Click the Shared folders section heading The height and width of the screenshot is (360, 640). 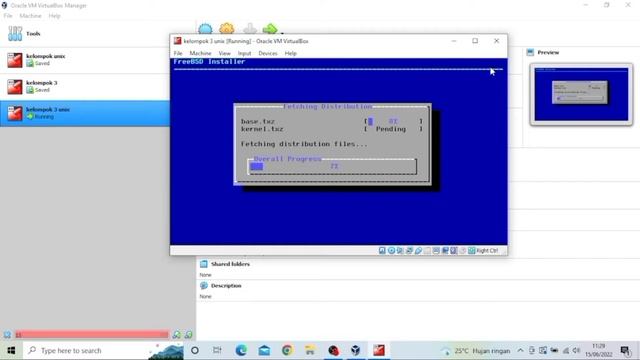point(230,264)
